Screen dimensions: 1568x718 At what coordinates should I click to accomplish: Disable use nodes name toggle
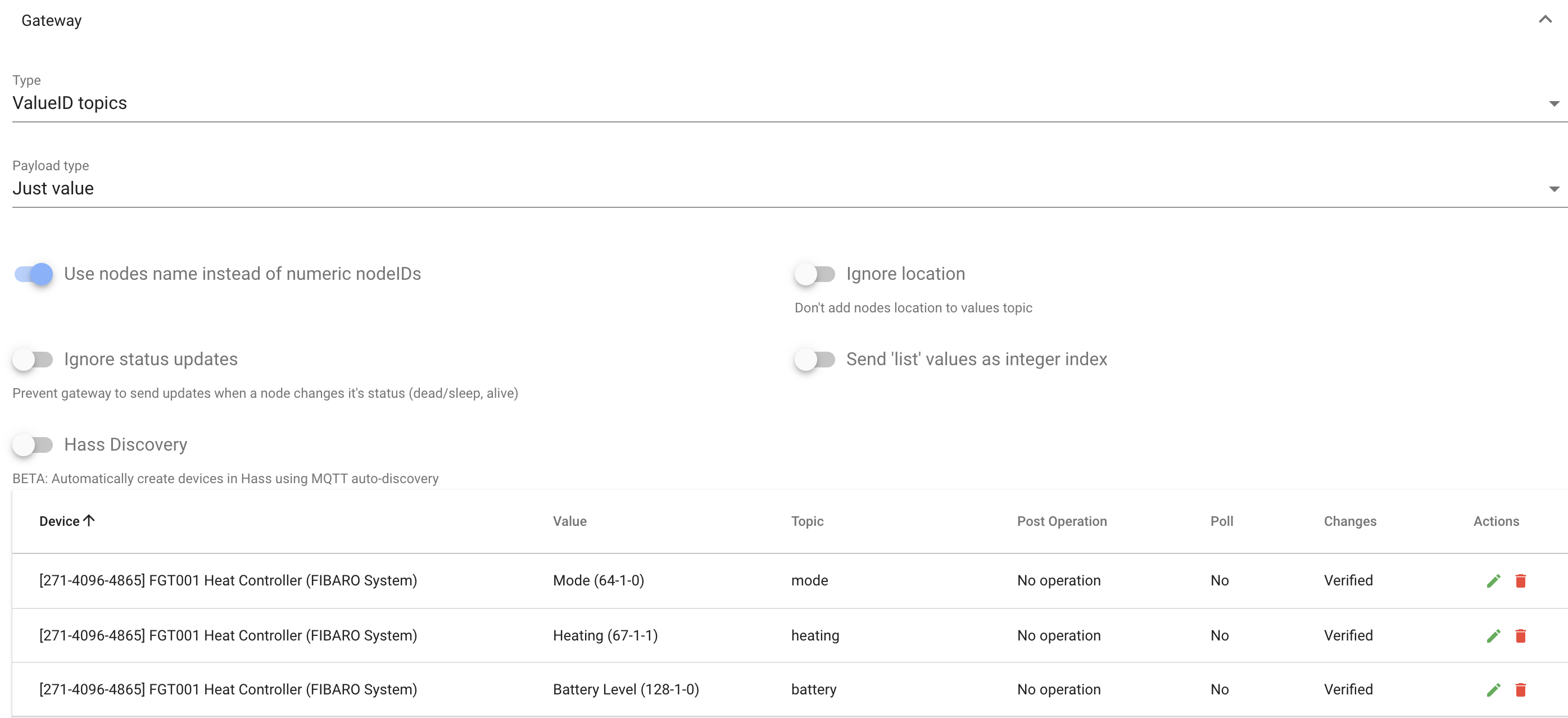(x=34, y=274)
